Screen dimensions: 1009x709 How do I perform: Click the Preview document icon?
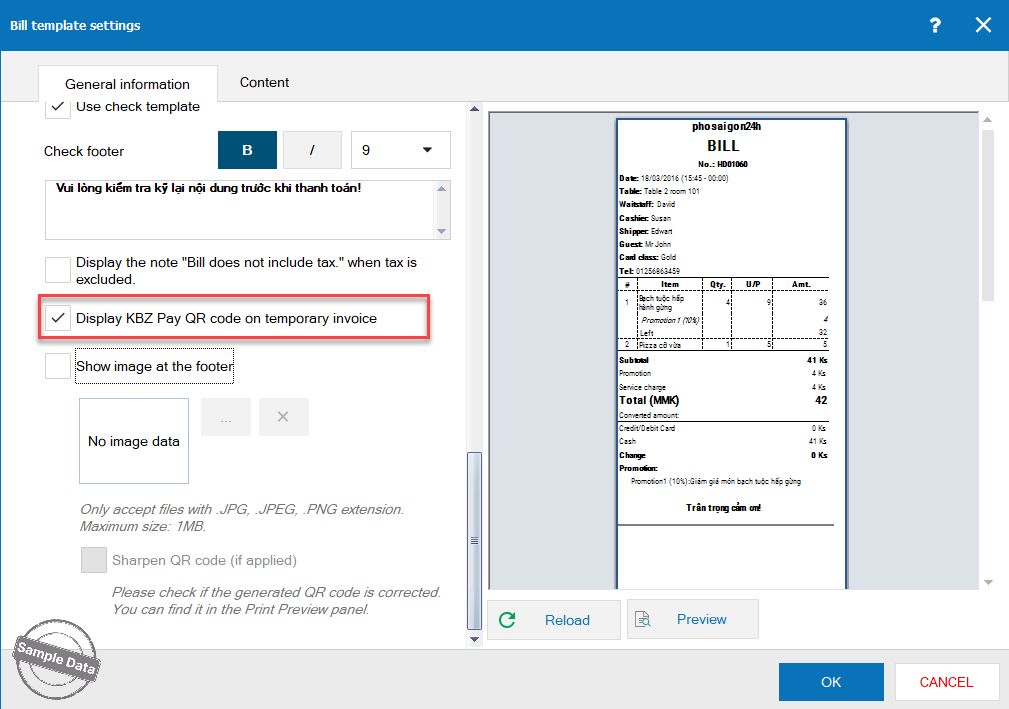point(642,619)
